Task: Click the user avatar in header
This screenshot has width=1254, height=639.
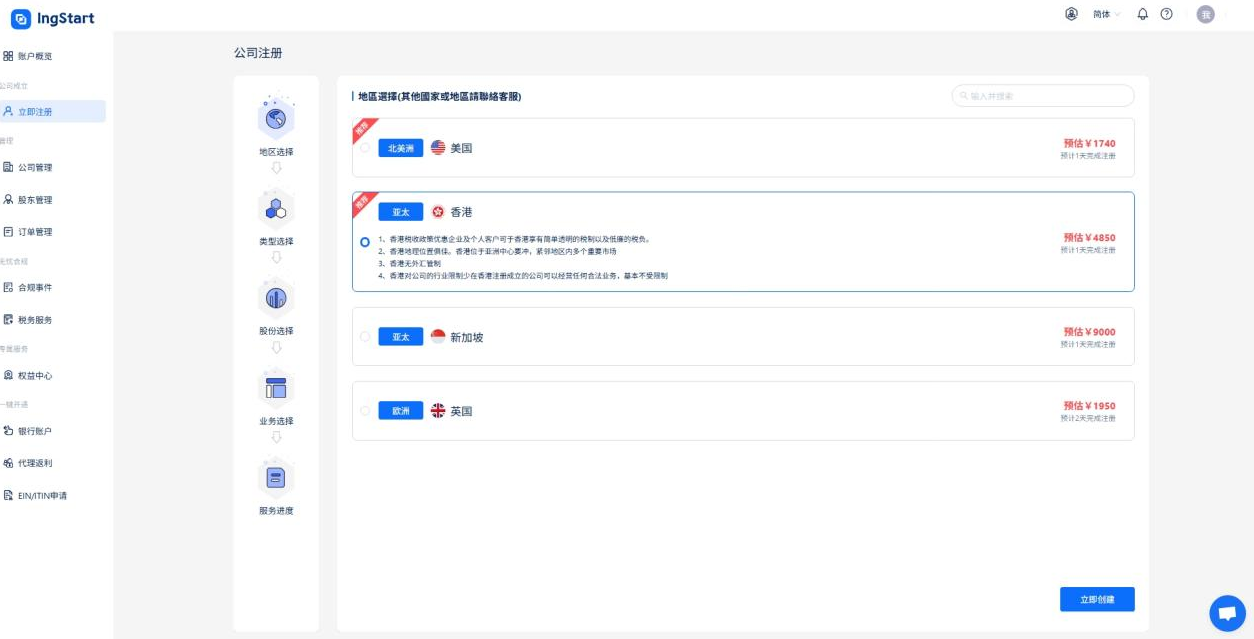Action: [x=1206, y=14]
